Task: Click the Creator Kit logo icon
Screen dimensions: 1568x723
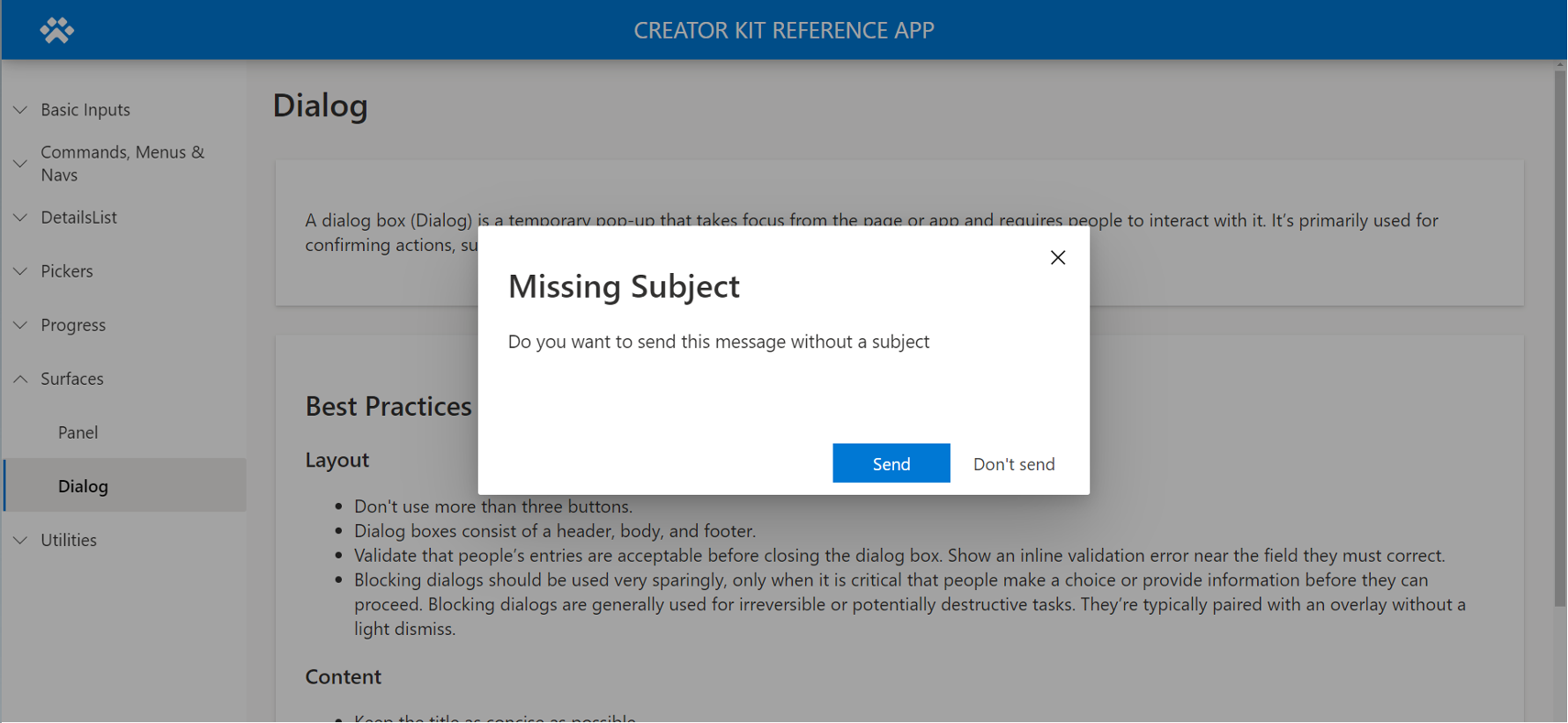Action: pos(57,30)
